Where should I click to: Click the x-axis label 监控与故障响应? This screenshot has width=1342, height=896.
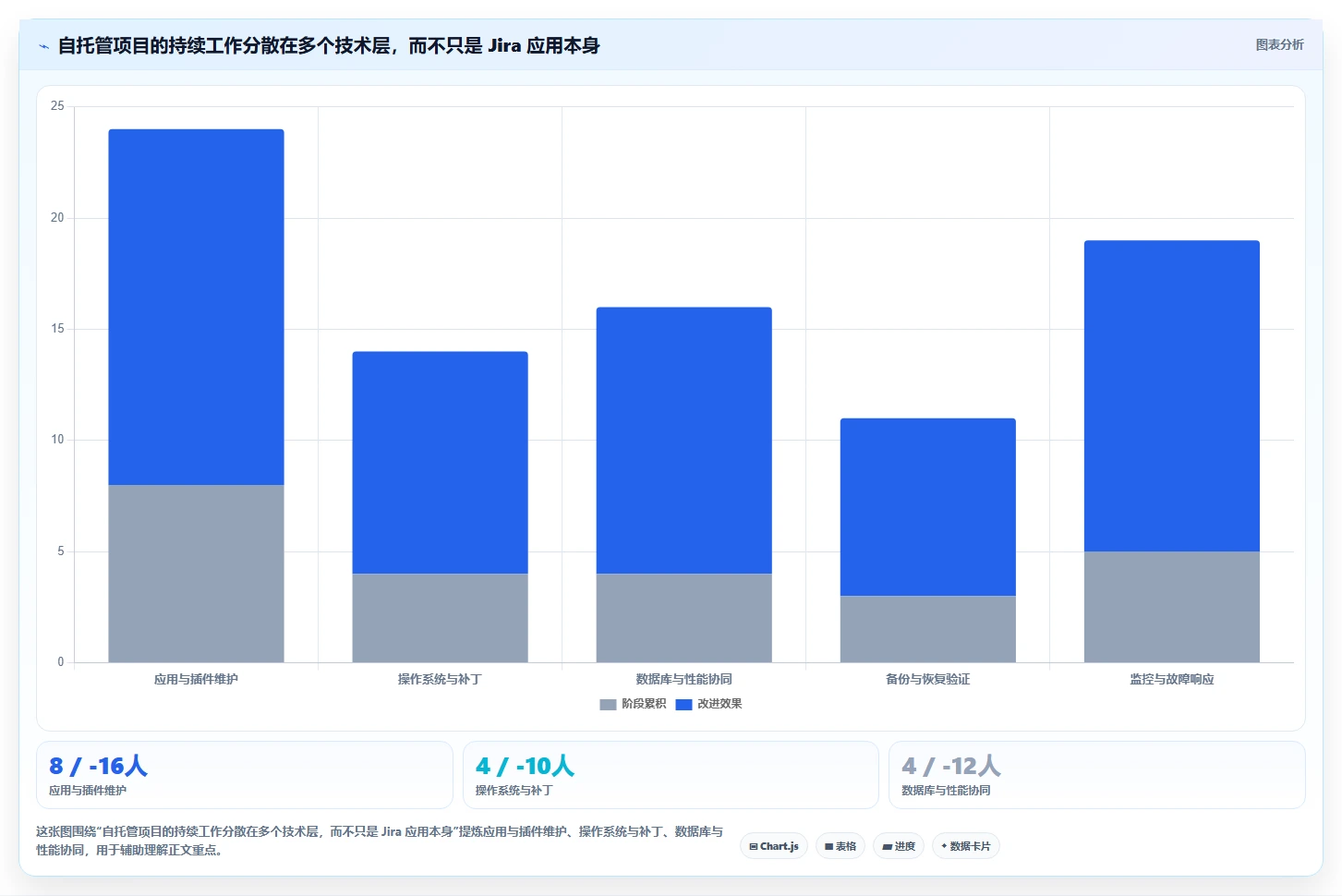coord(1171,679)
